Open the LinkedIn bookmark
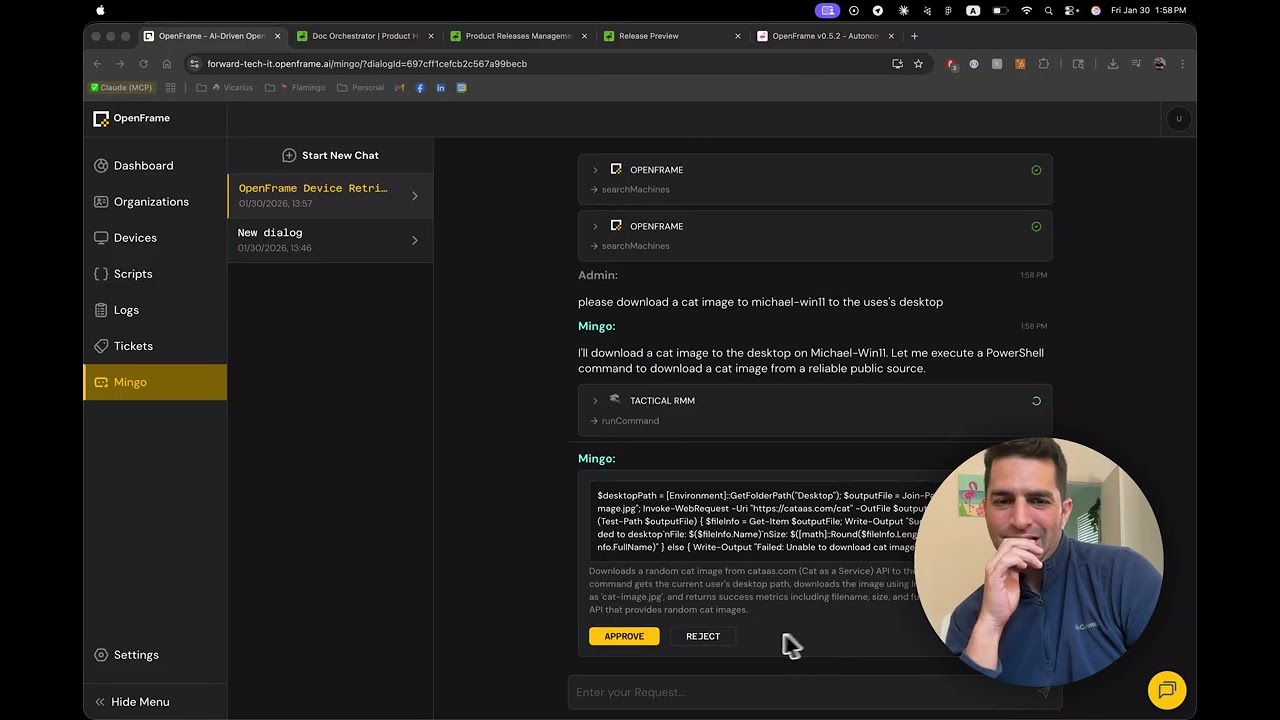1280x720 pixels. pos(441,88)
